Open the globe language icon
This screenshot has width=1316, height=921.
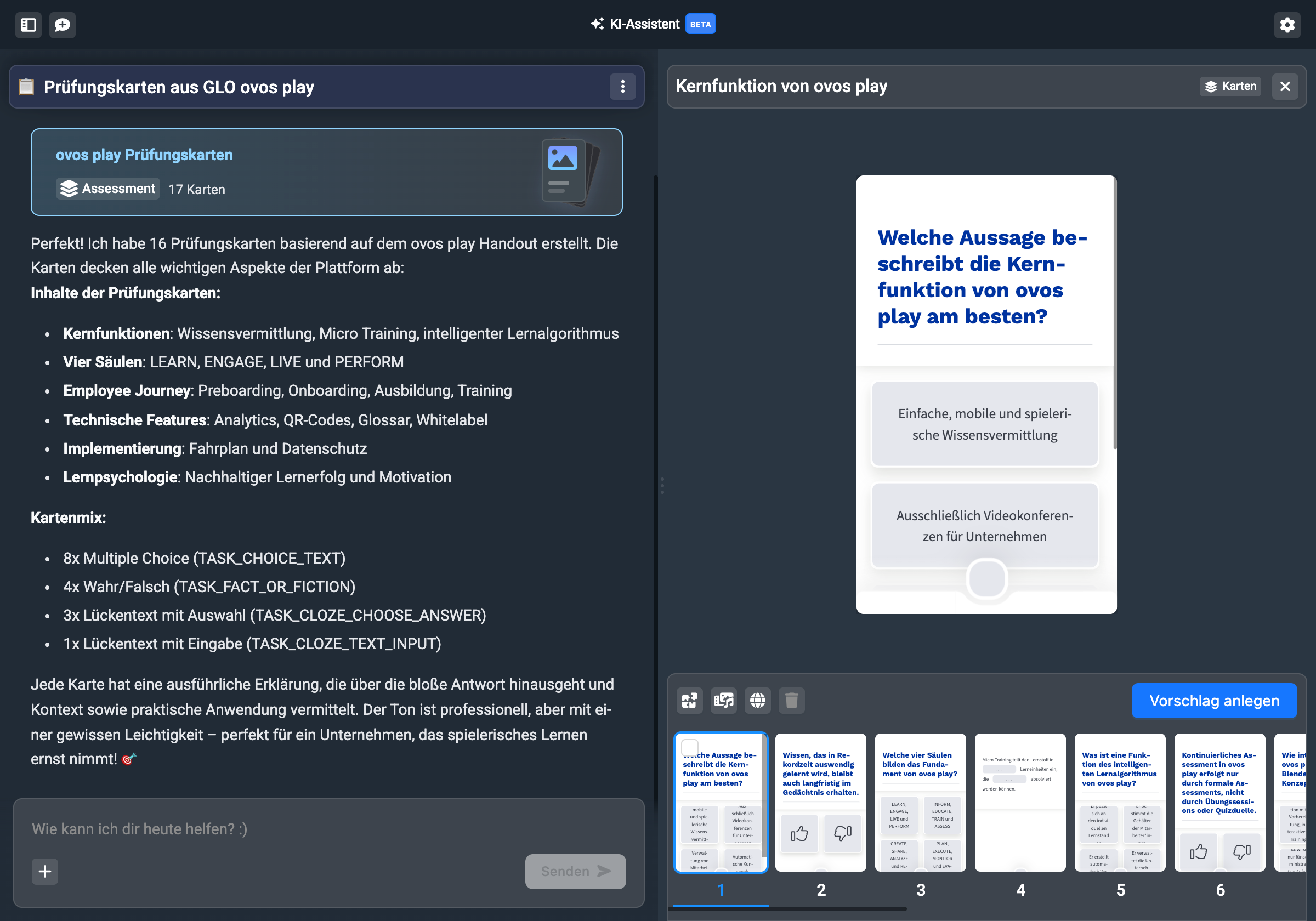(757, 700)
